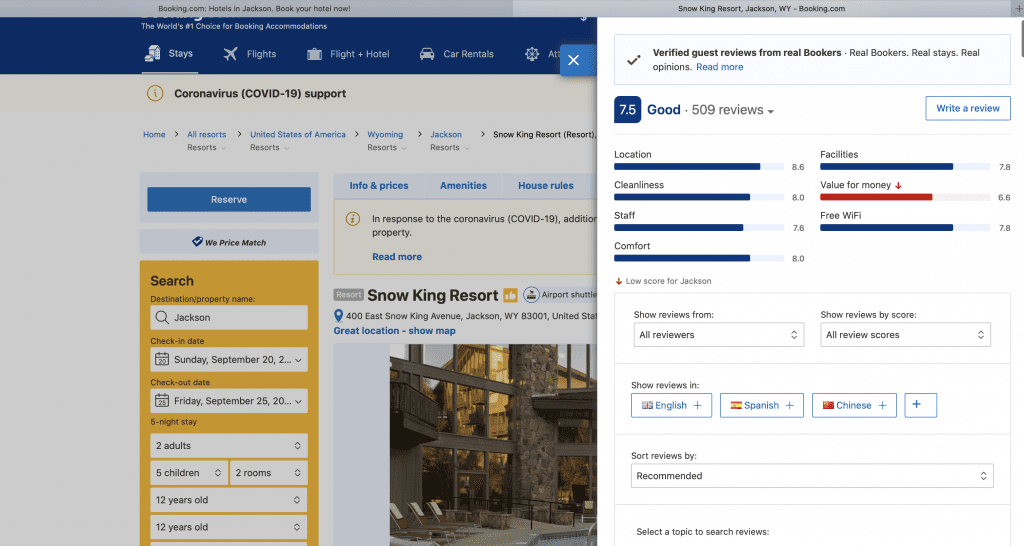Click Read more in COVID property notice

pos(397,257)
